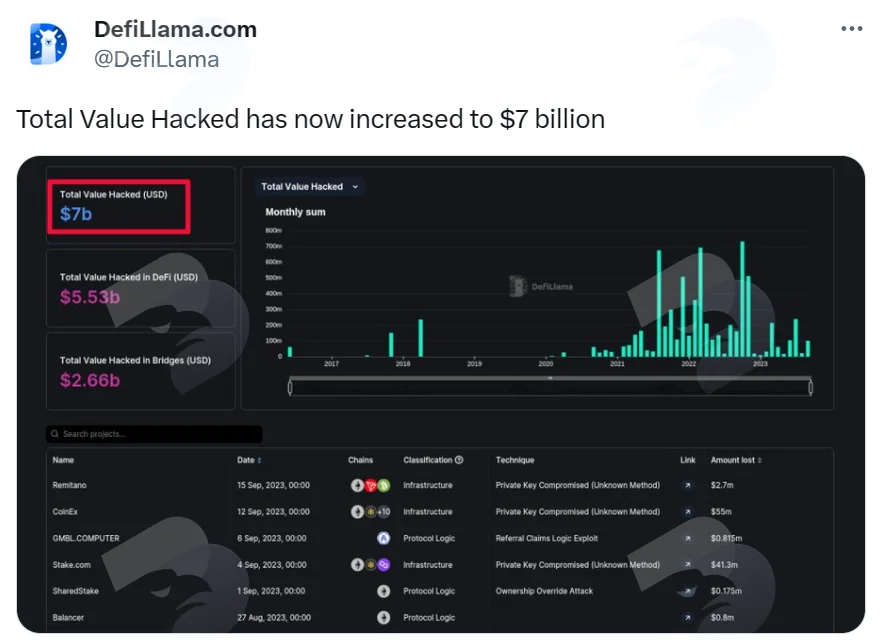Grab the right handle of chart range slider
This screenshot has height=640, width=882.
point(811,387)
